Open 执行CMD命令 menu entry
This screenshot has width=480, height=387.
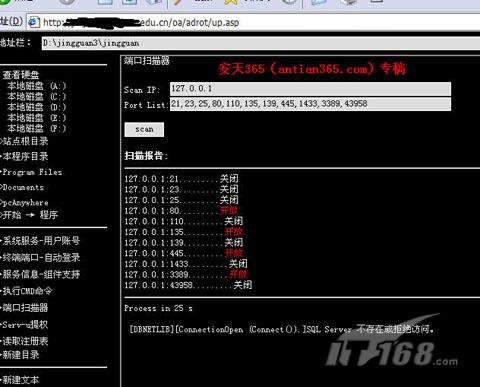coord(27,291)
